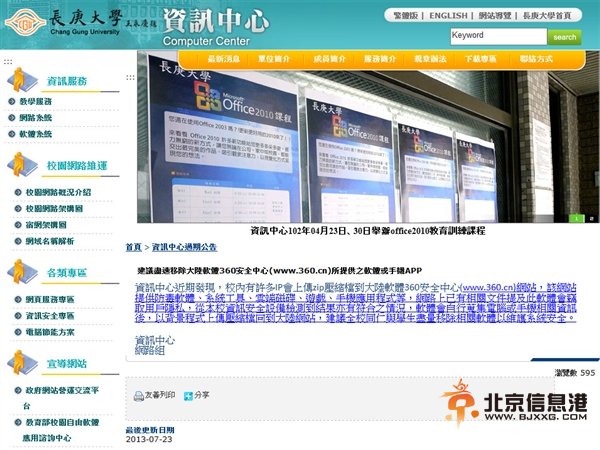The width and height of the screenshot is (600, 450).
Task: Open 資訊安全專區 sidebar link
Action: click(50, 316)
